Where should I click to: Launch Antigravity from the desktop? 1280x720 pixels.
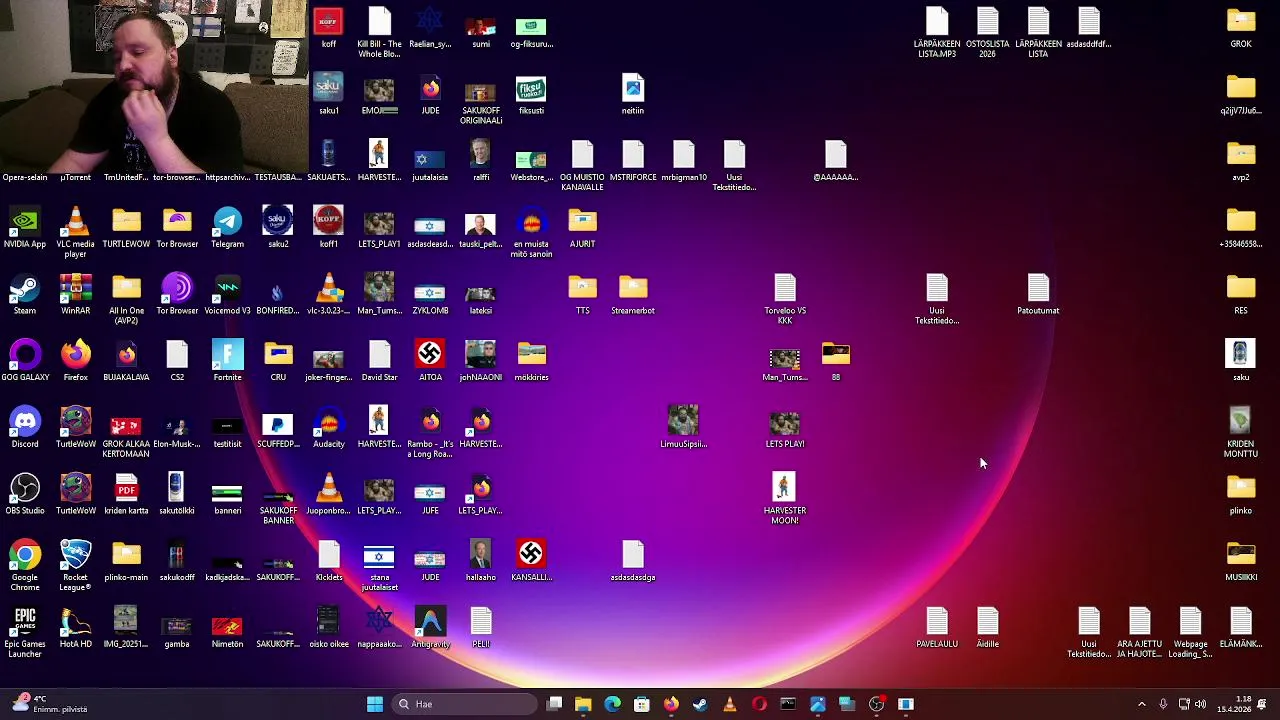(x=430, y=628)
